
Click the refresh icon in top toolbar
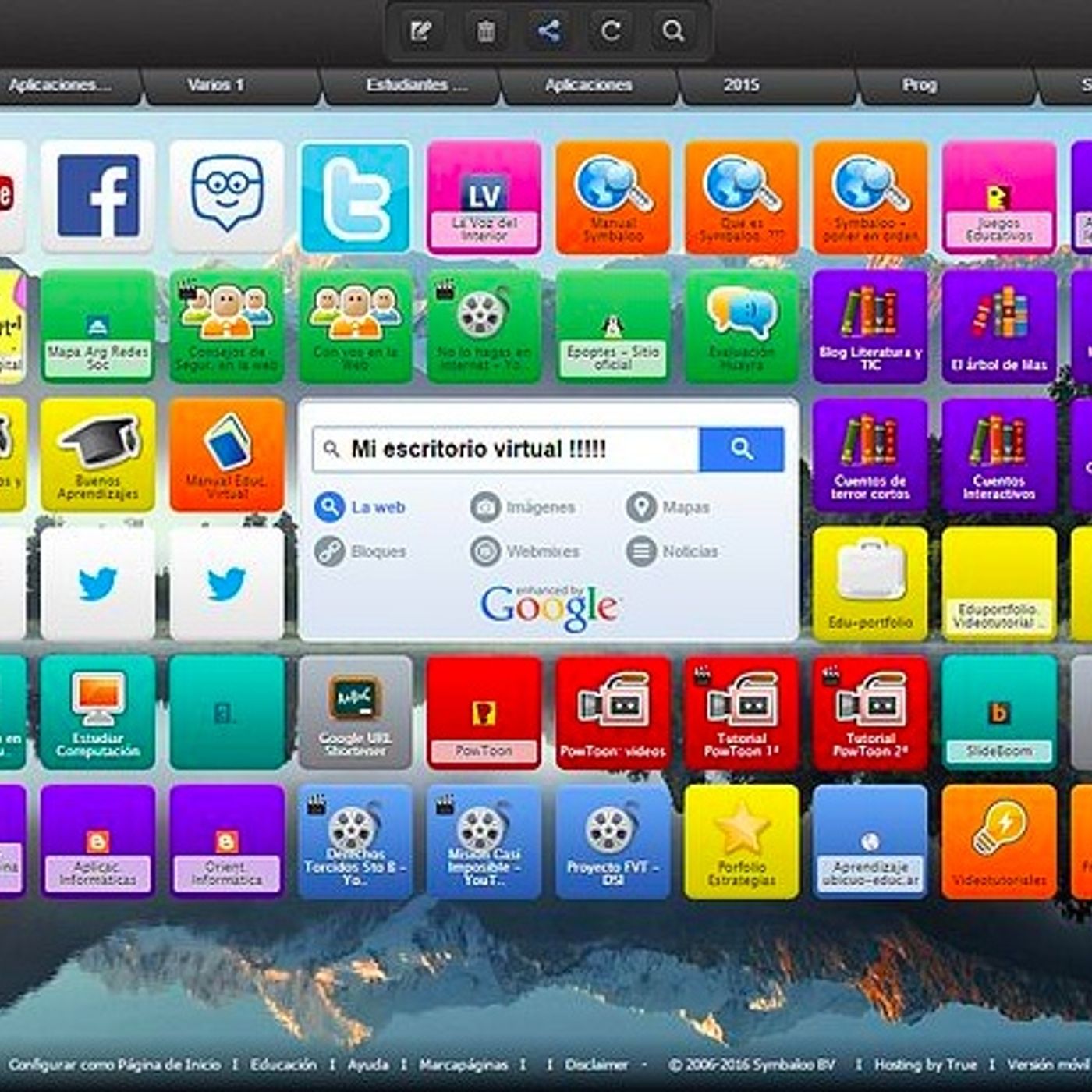[x=611, y=31]
